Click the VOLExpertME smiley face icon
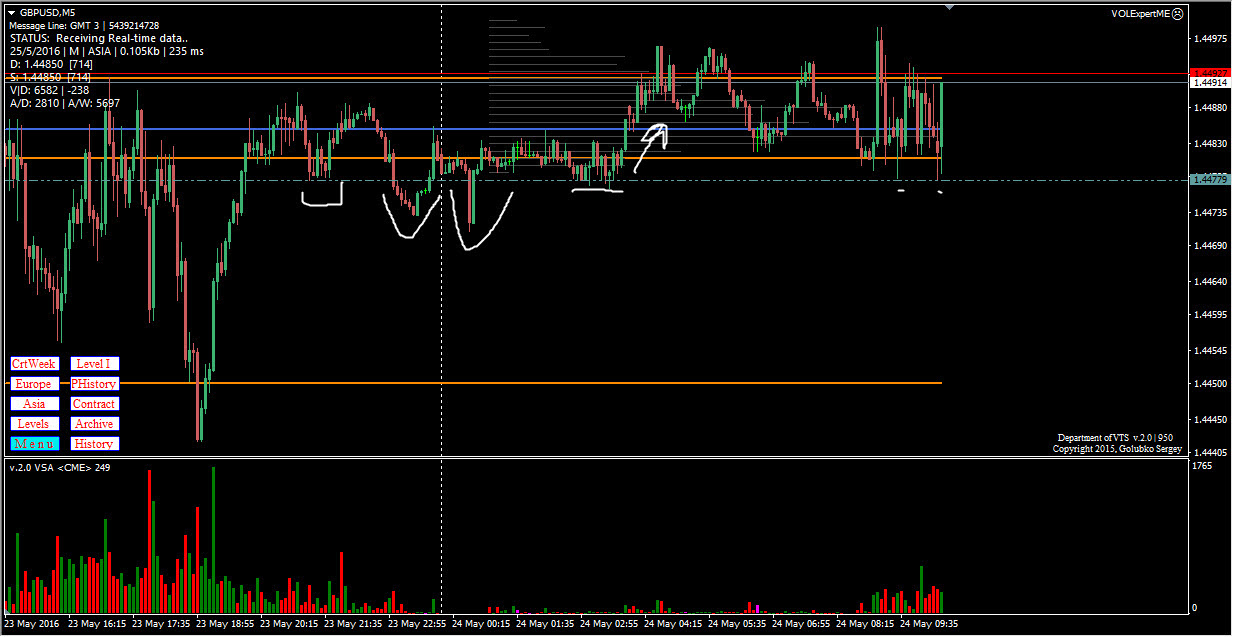The width and height of the screenshot is (1233, 637). point(1177,14)
